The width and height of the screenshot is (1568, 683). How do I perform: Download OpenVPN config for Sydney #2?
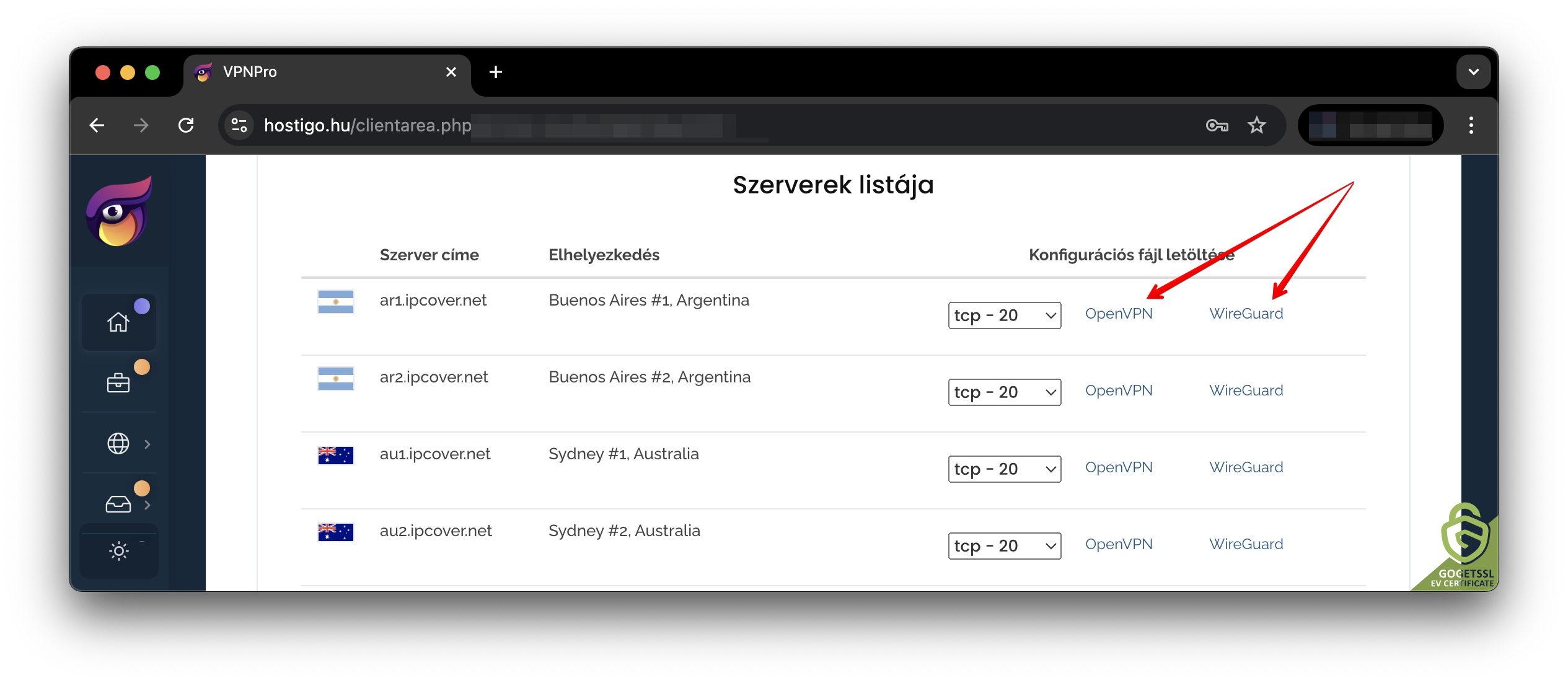(x=1119, y=544)
